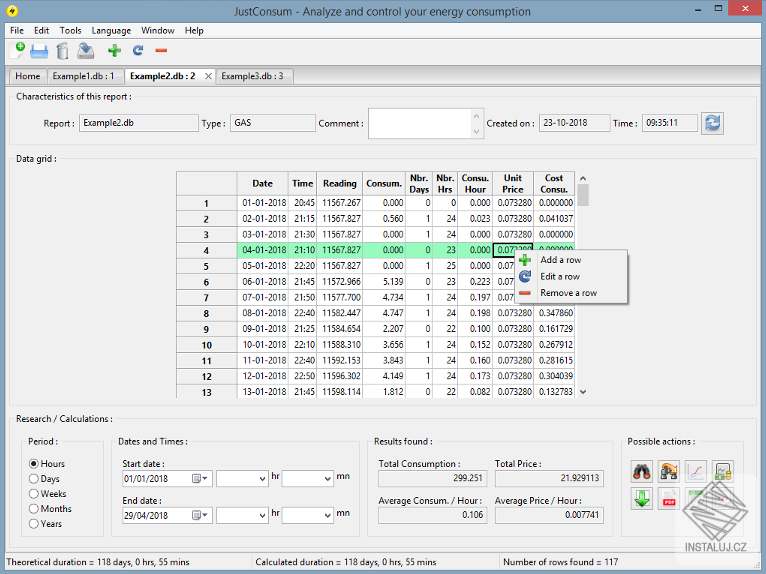
Task: Click the green plus toolbar icon
Action: pos(114,50)
